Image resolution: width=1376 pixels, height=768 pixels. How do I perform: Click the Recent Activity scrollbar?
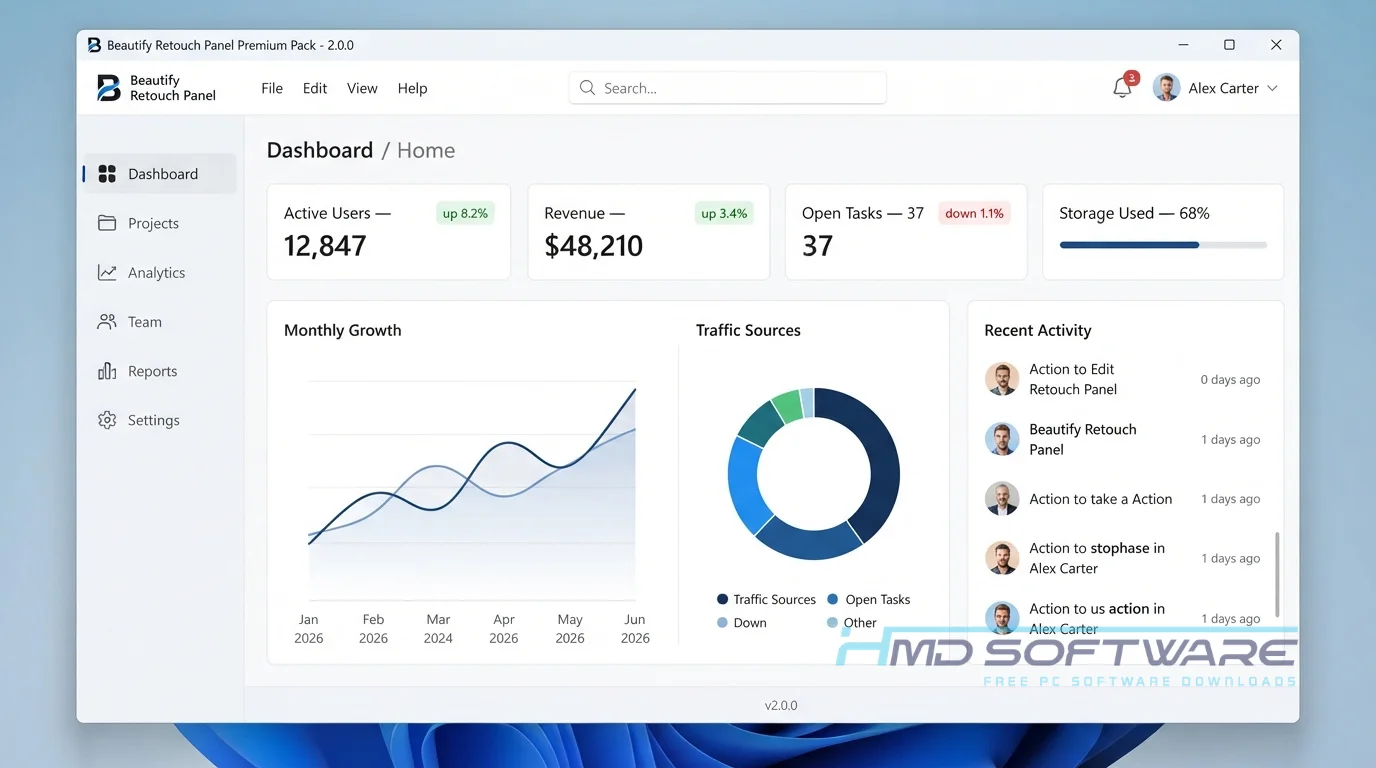(x=1277, y=575)
